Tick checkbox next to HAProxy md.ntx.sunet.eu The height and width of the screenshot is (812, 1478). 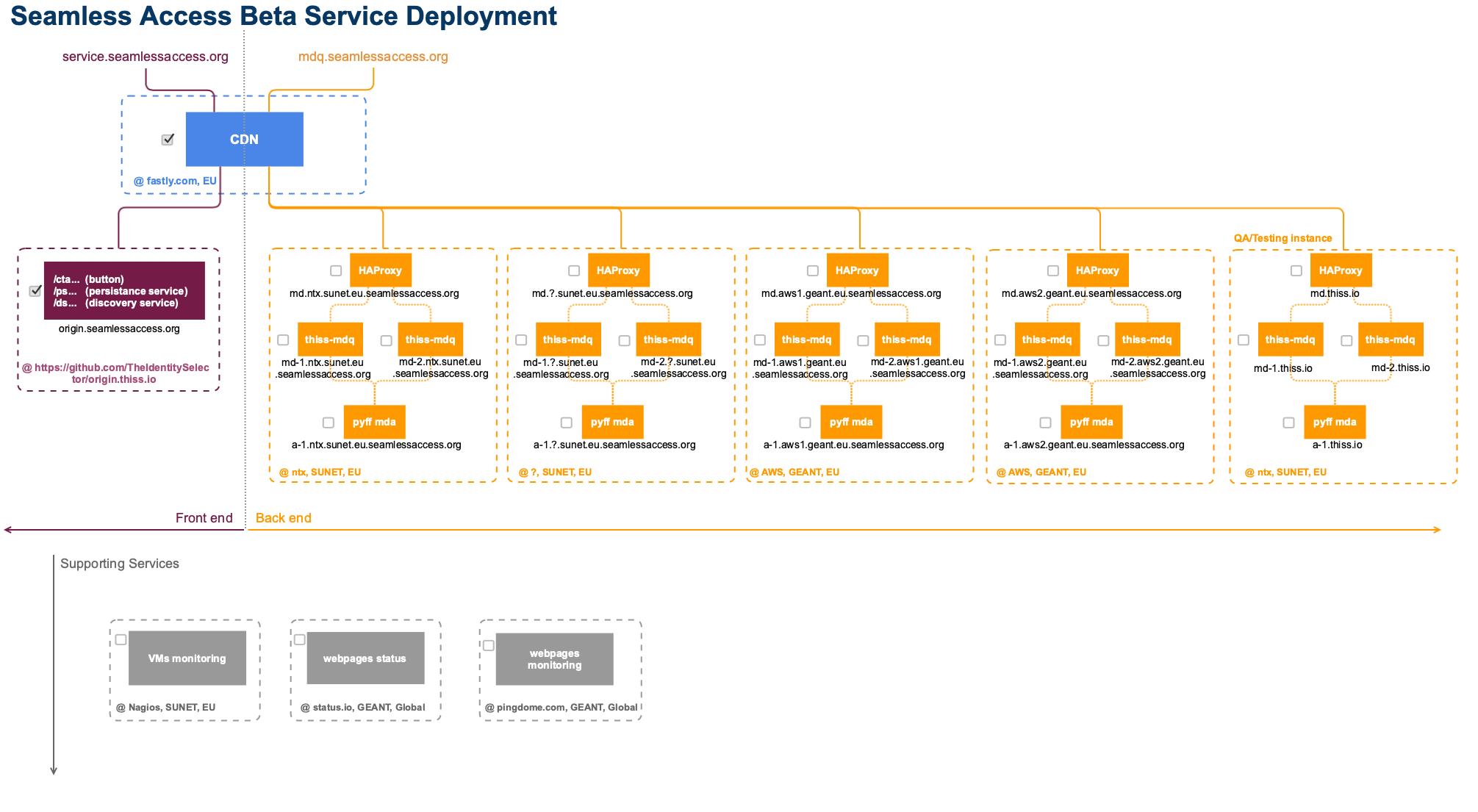336,270
